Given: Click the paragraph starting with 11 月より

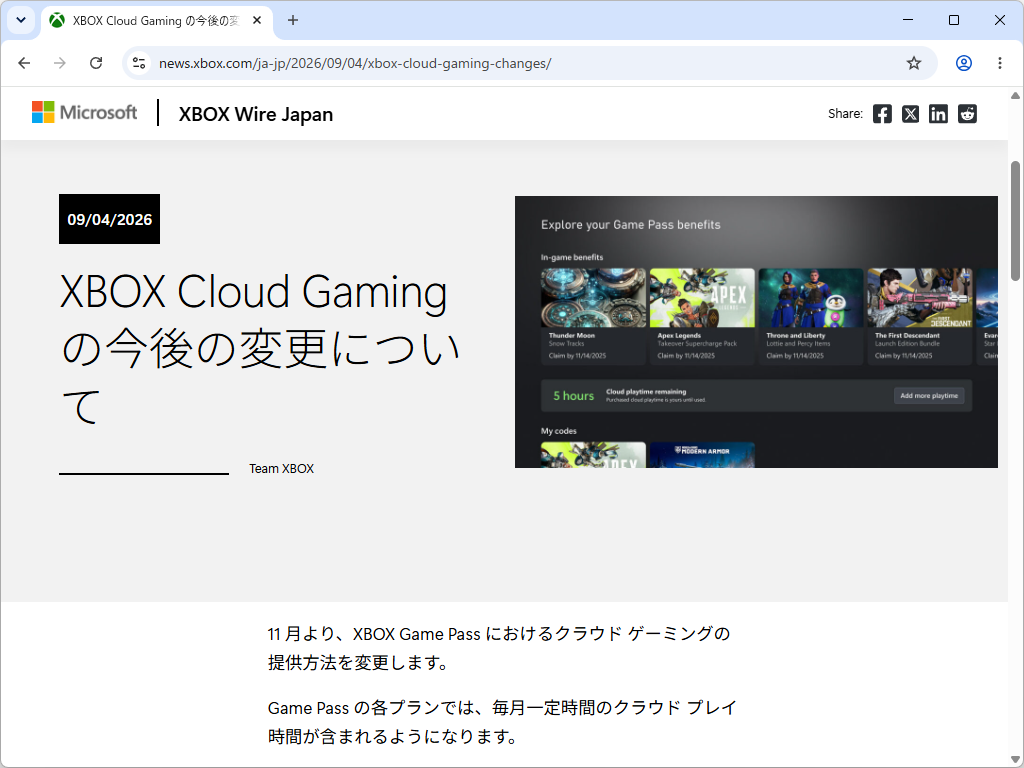Looking at the screenshot, I should coord(499,648).
